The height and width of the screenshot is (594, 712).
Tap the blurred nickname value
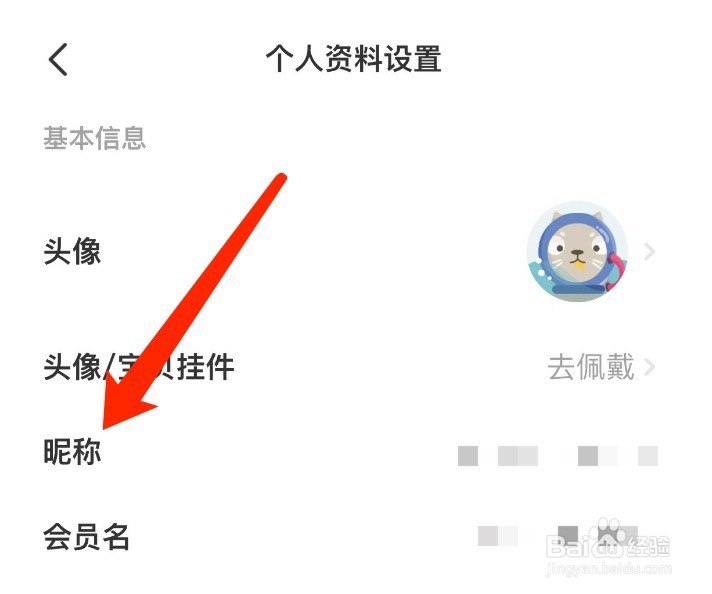point(558,455)
